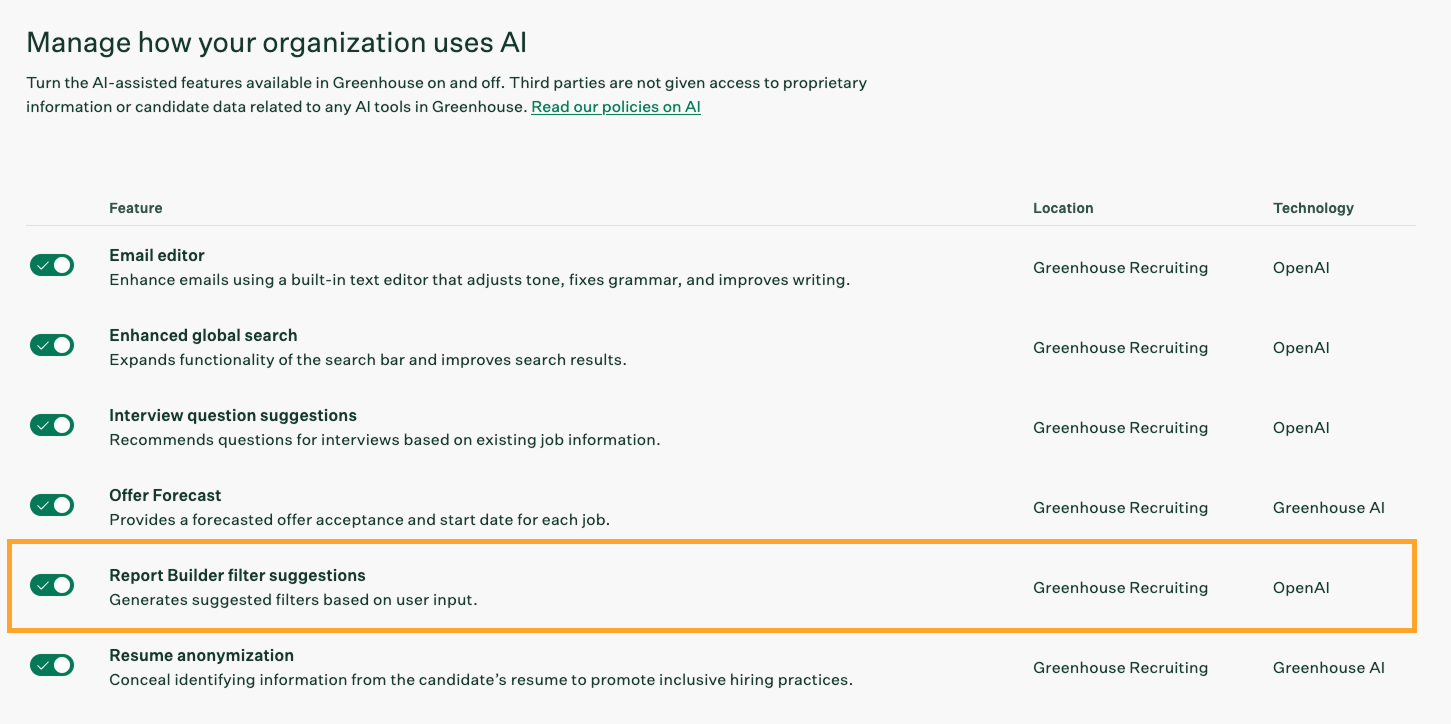Click the Feature column header
This screenshot has height=724, width=1451.
click(135, 208)
